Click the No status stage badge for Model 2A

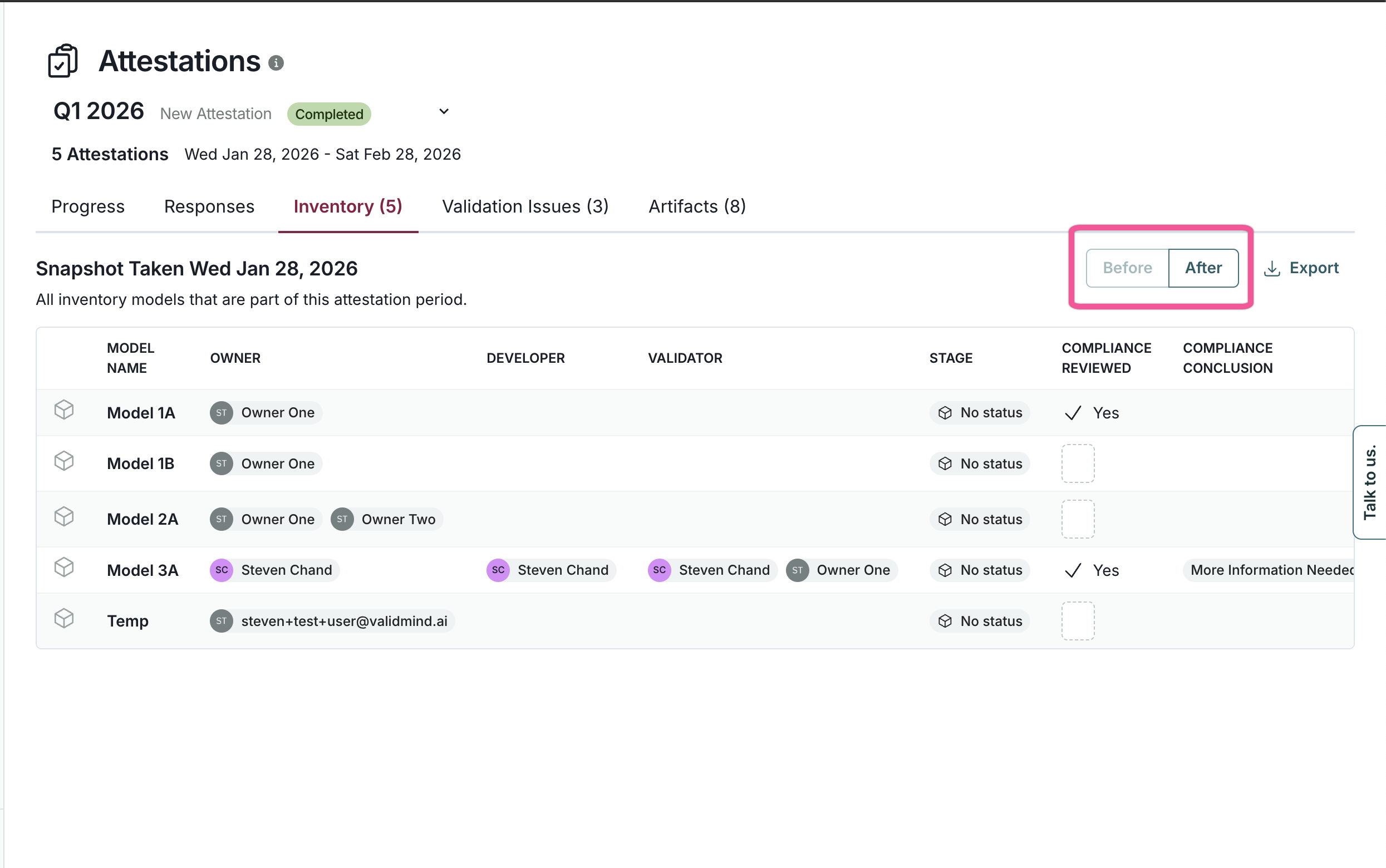click(980, 519)
